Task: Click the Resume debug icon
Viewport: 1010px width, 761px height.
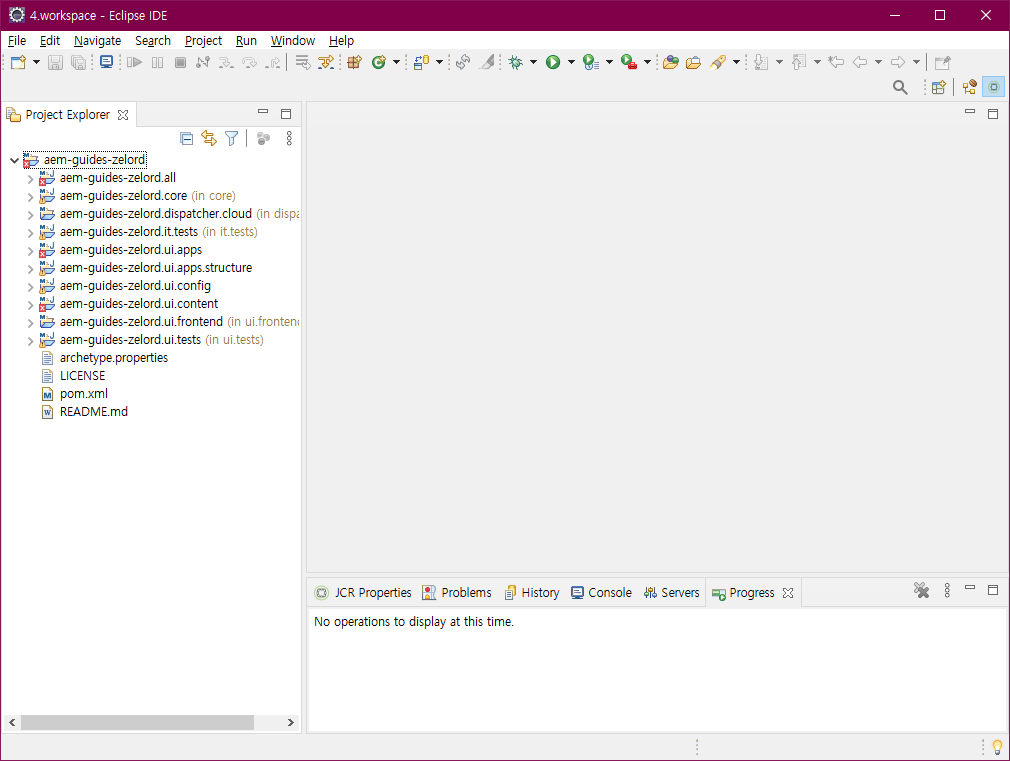Action: 134,63
